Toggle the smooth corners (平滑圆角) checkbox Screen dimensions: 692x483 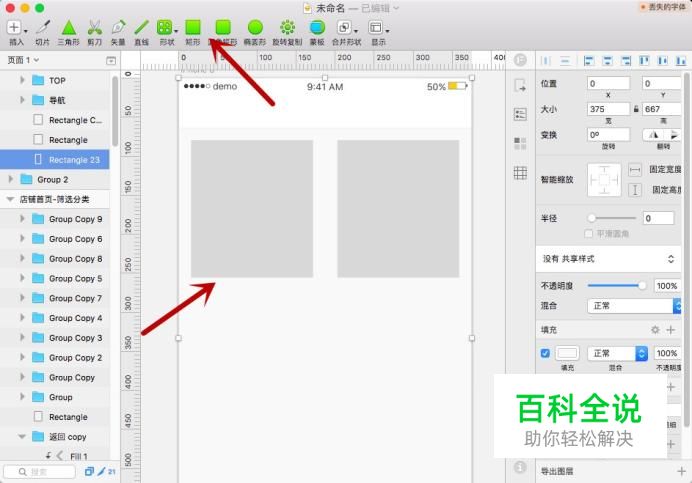(588, 234)
